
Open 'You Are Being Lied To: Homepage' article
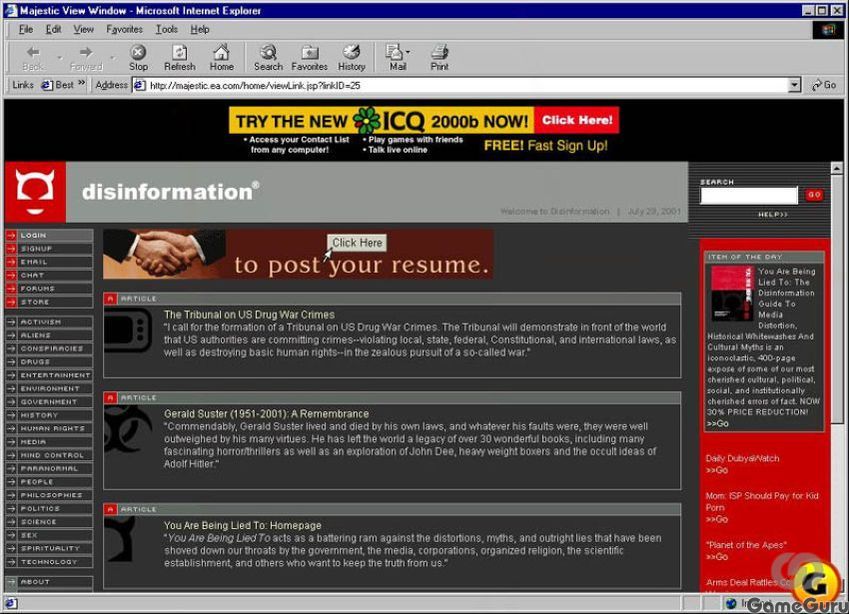(243, 525)
